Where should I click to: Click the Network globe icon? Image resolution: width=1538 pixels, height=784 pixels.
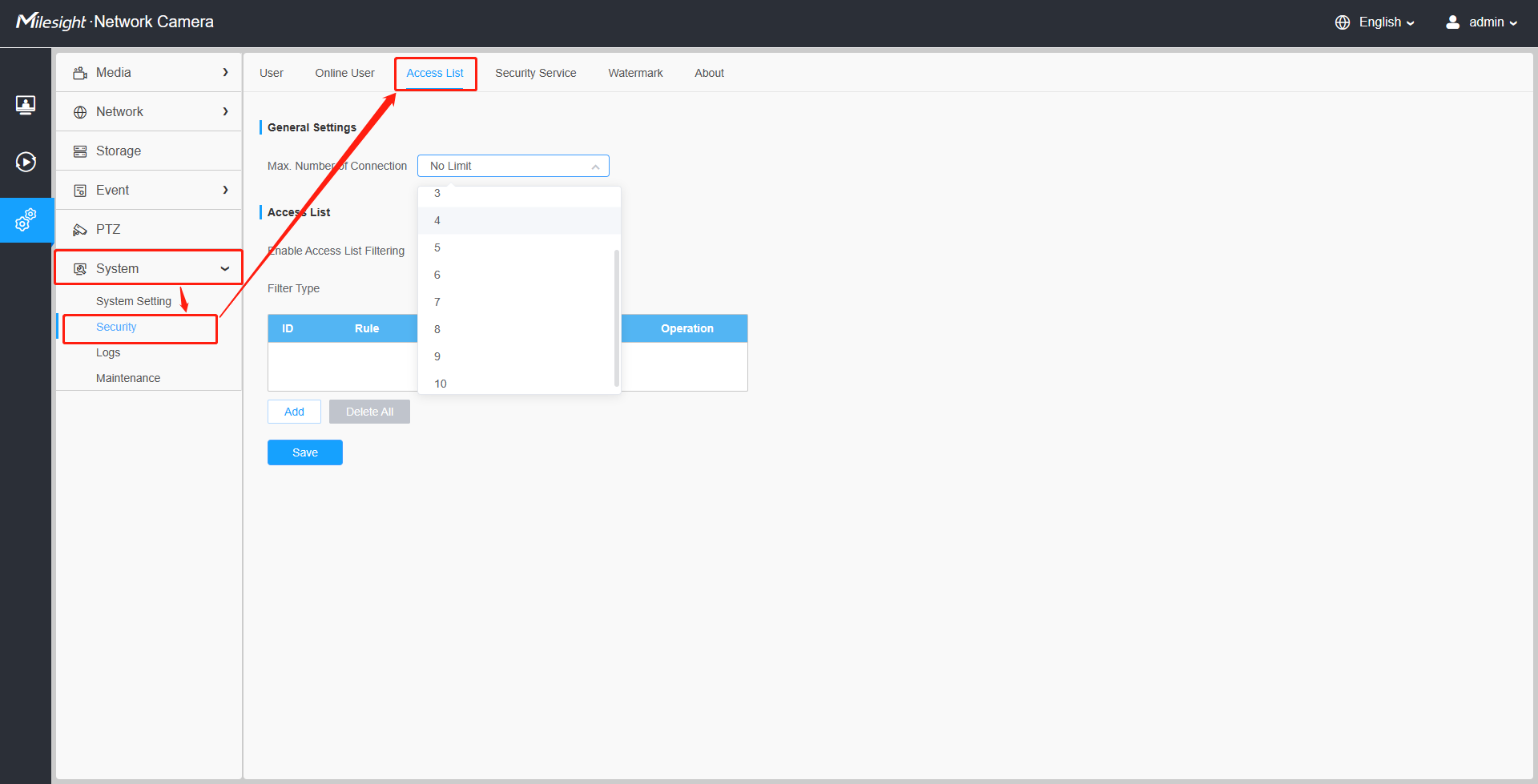[80, 112]
